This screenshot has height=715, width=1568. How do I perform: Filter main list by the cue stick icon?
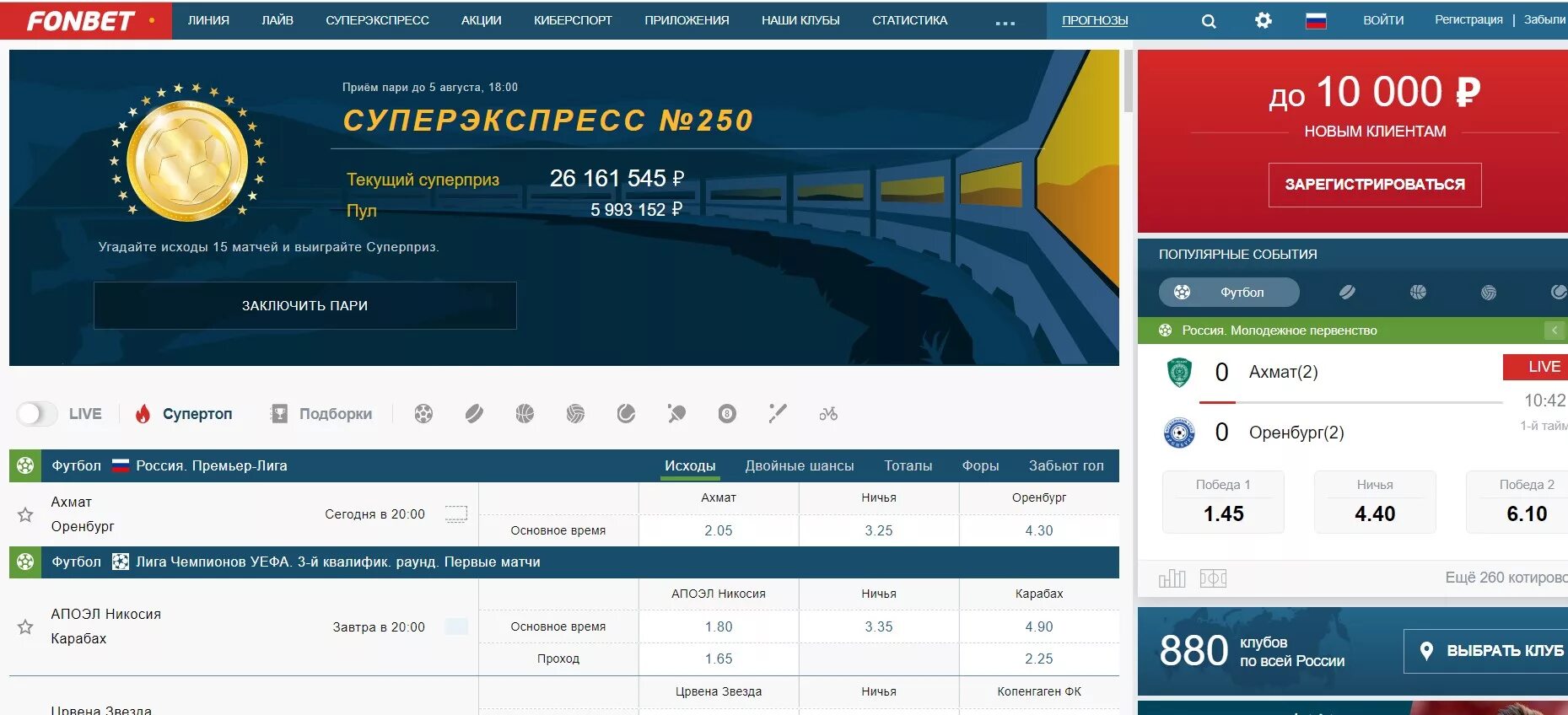click(x=778, y=414)
